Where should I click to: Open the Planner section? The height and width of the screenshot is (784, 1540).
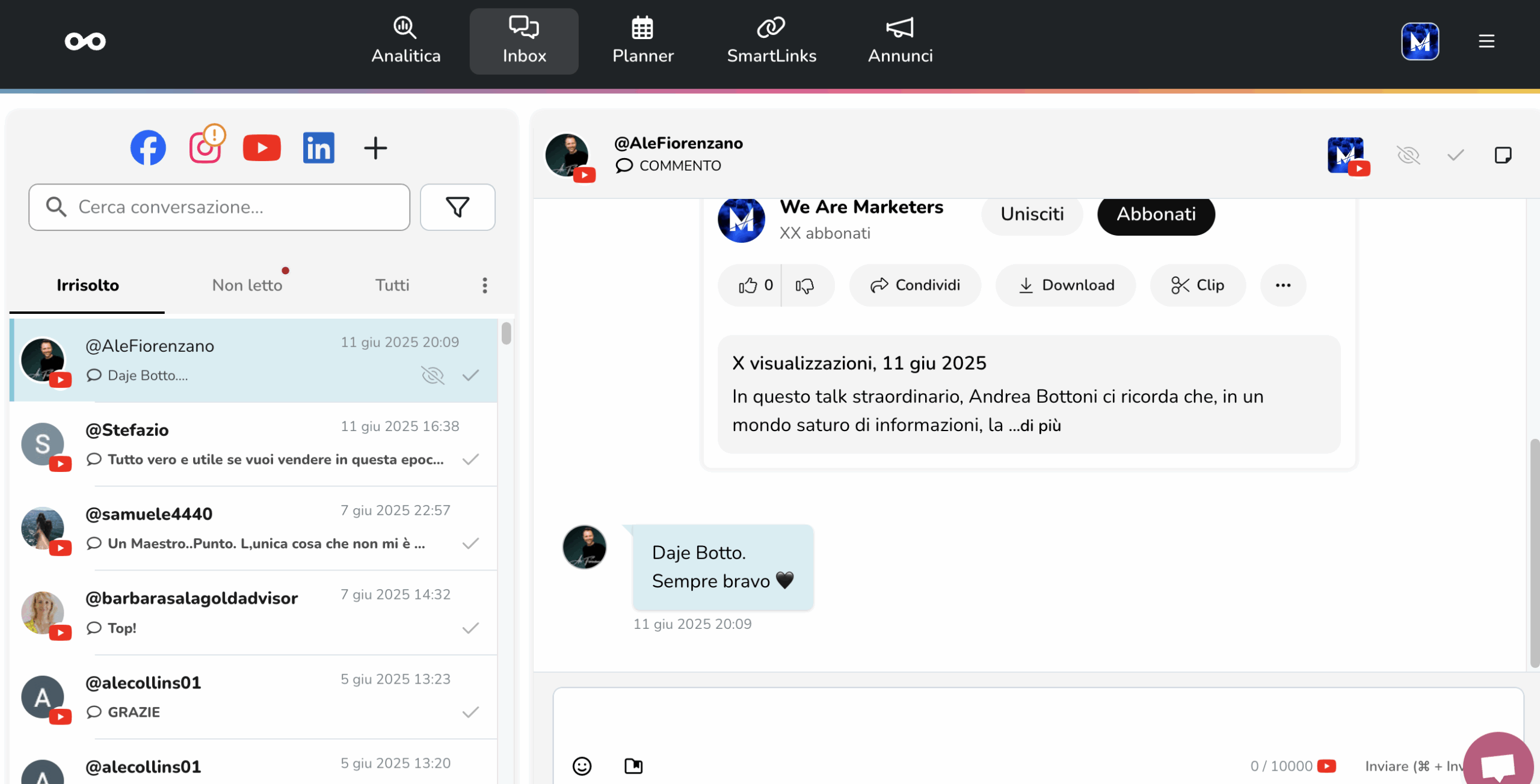coord(642,41)
